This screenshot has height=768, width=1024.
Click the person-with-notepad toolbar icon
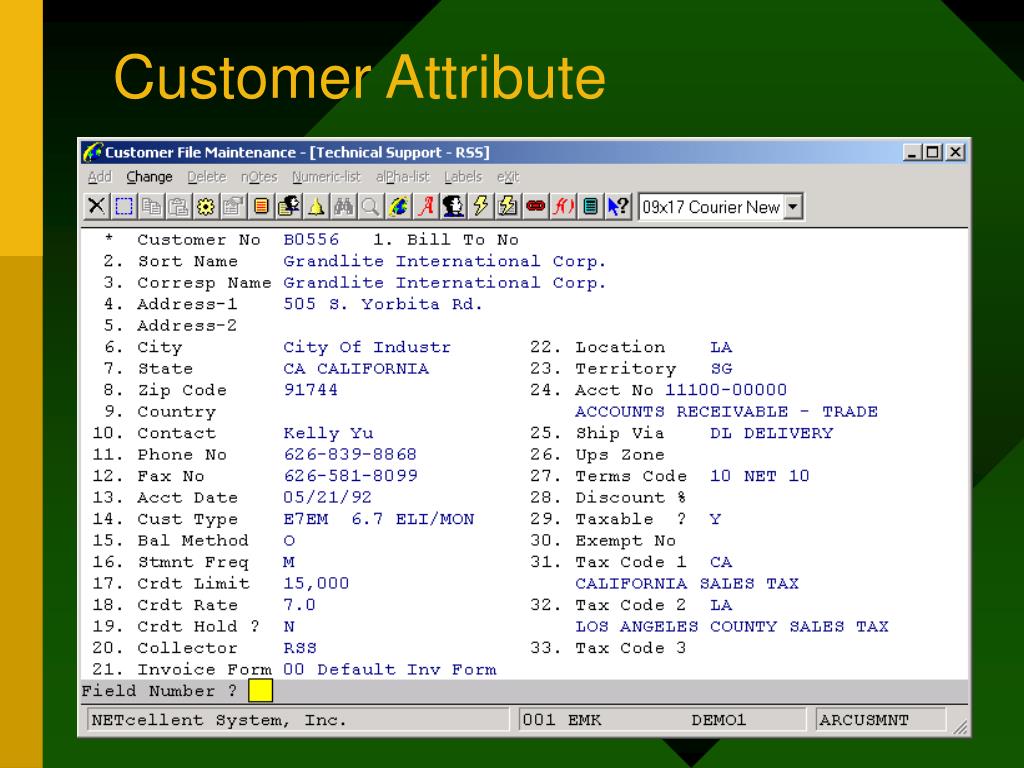tap(289, 206)
